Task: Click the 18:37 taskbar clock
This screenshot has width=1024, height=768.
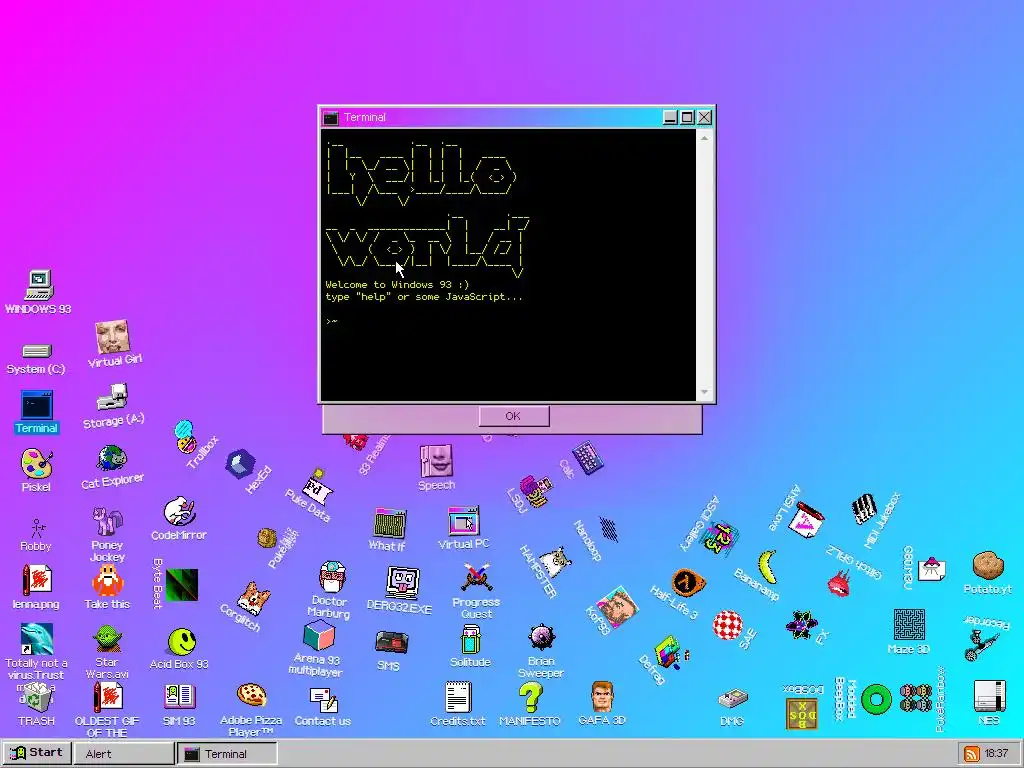Action: click(997, 754)
